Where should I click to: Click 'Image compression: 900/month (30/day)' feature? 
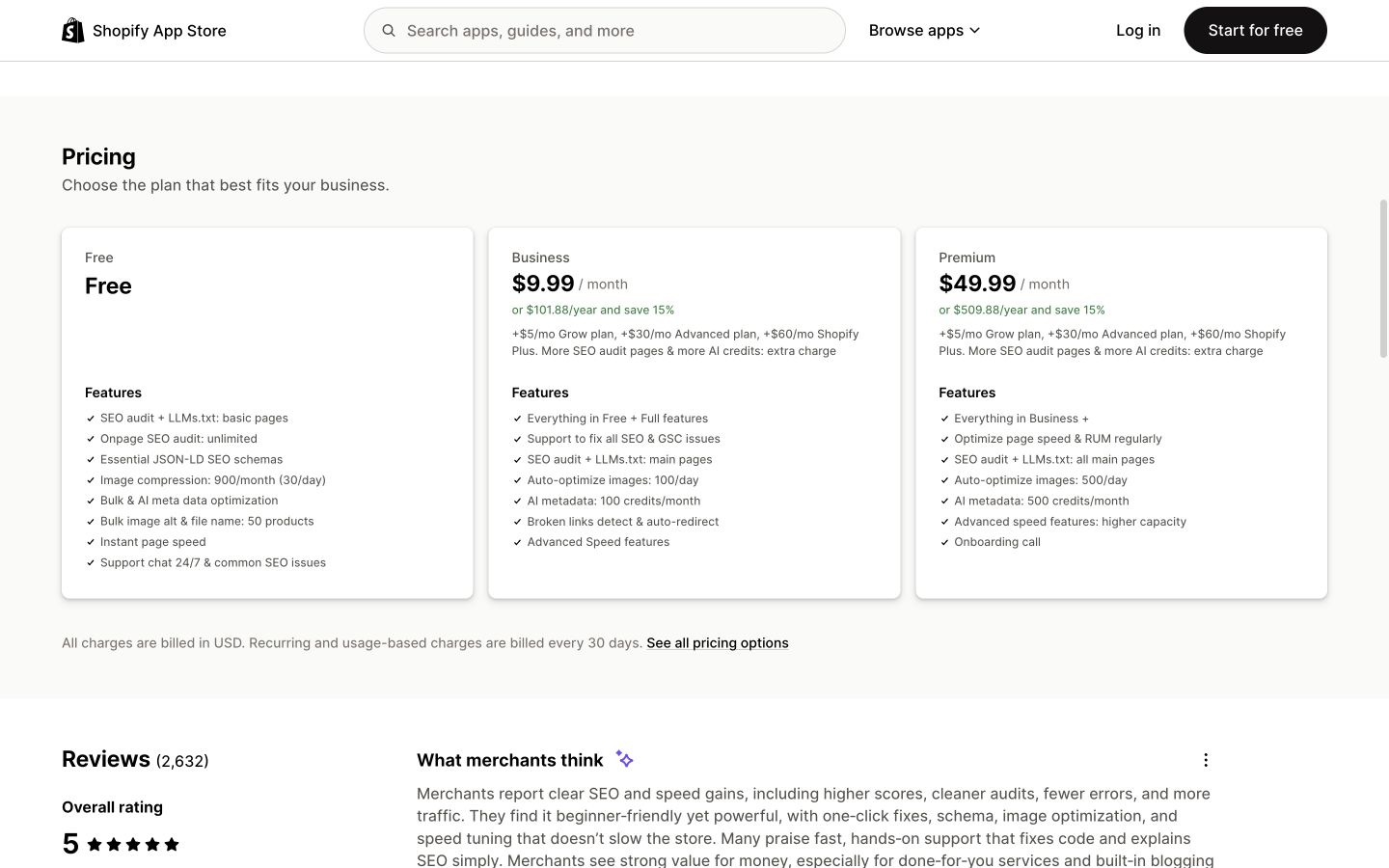pyautogui.click(x=213, y=480)
